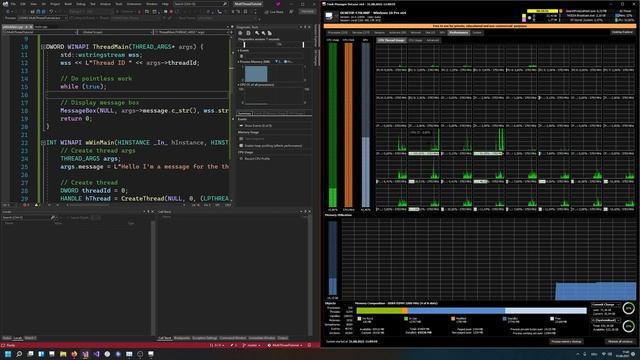The width and height of the screenshot is (640, 360).
Task: Click the Windows Start button
Action: (8, 354)
